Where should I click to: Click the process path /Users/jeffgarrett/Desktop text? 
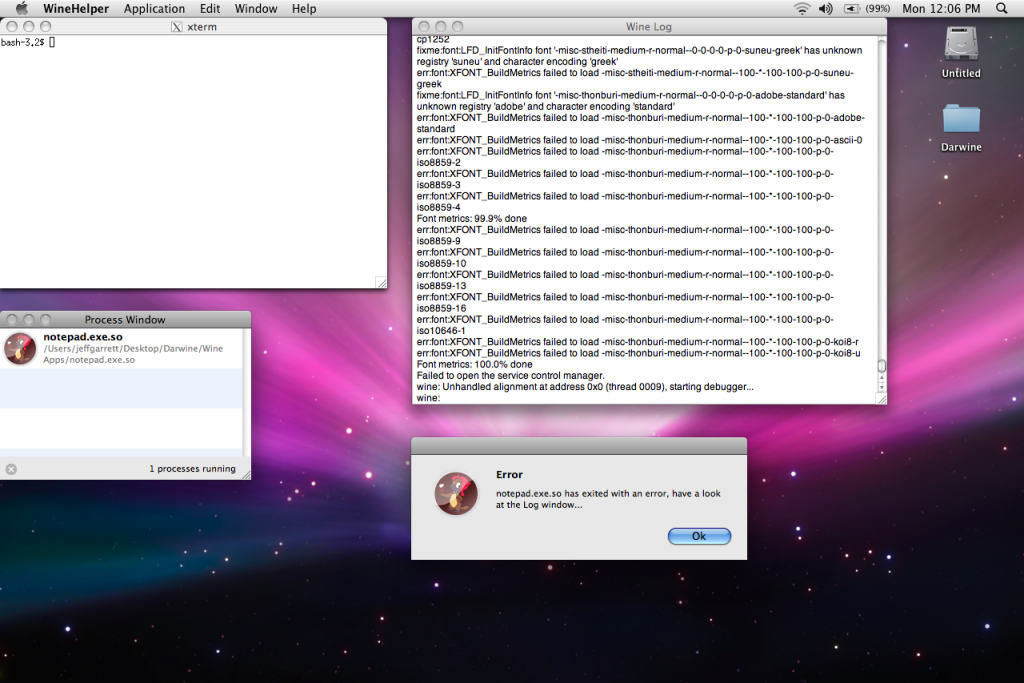click(133, 354)
